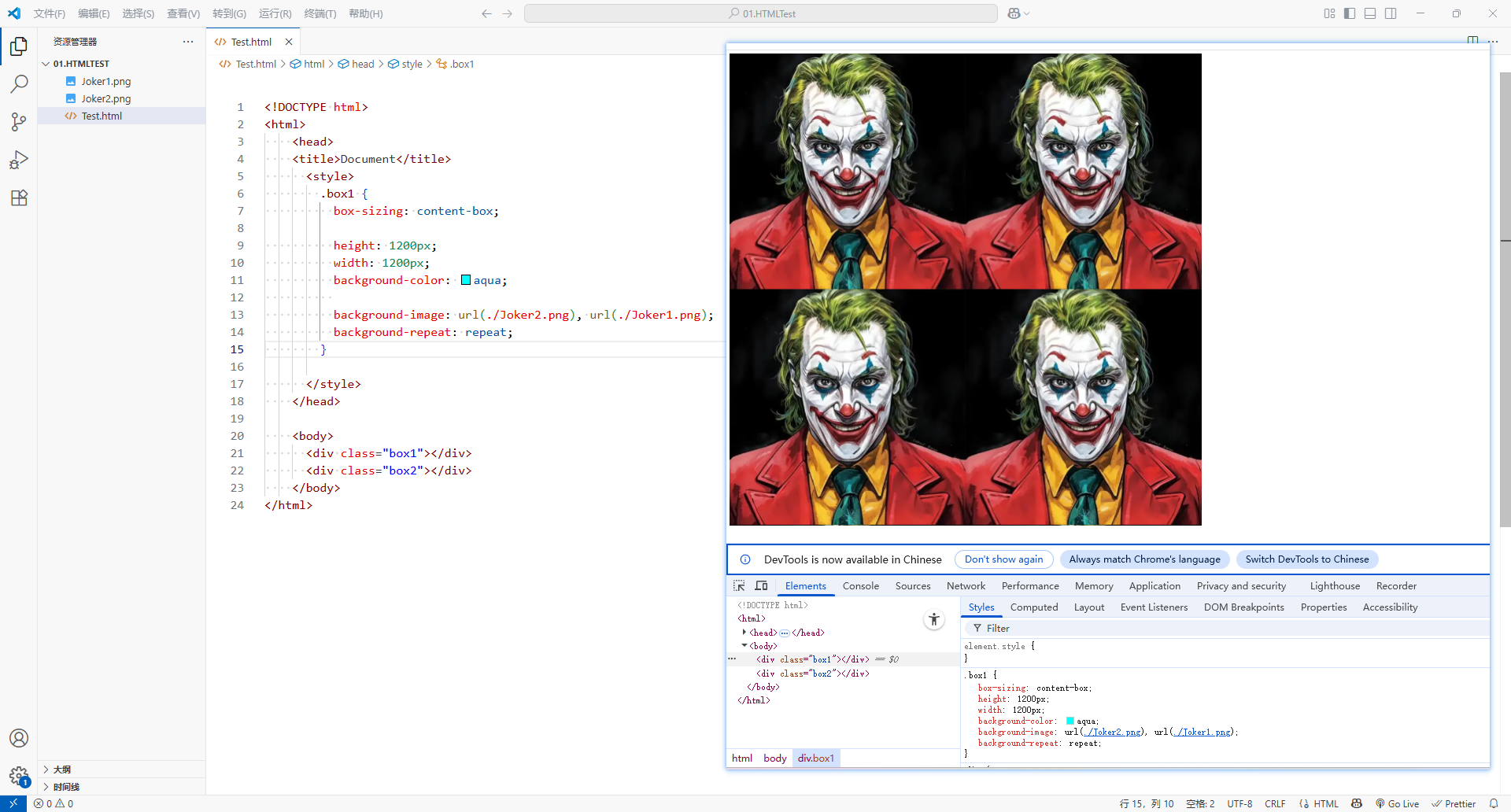Collapse the body node in Elements tree
Screen dimensions: 1511x812
click(744, 645)
